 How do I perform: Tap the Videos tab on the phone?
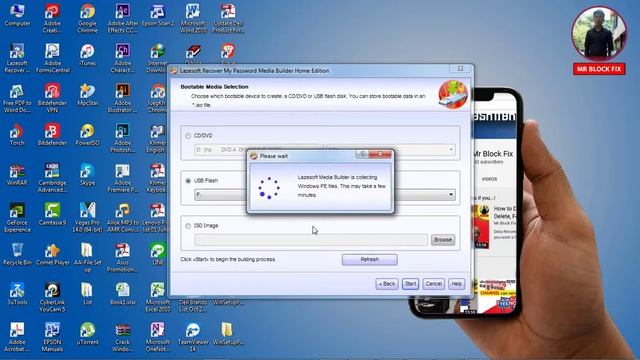[x=489, y=179]
